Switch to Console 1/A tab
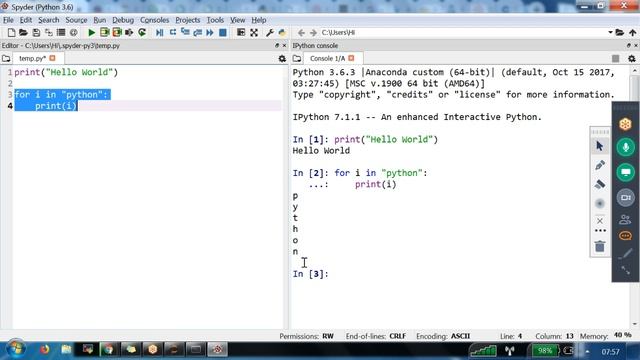 (327, 59)
